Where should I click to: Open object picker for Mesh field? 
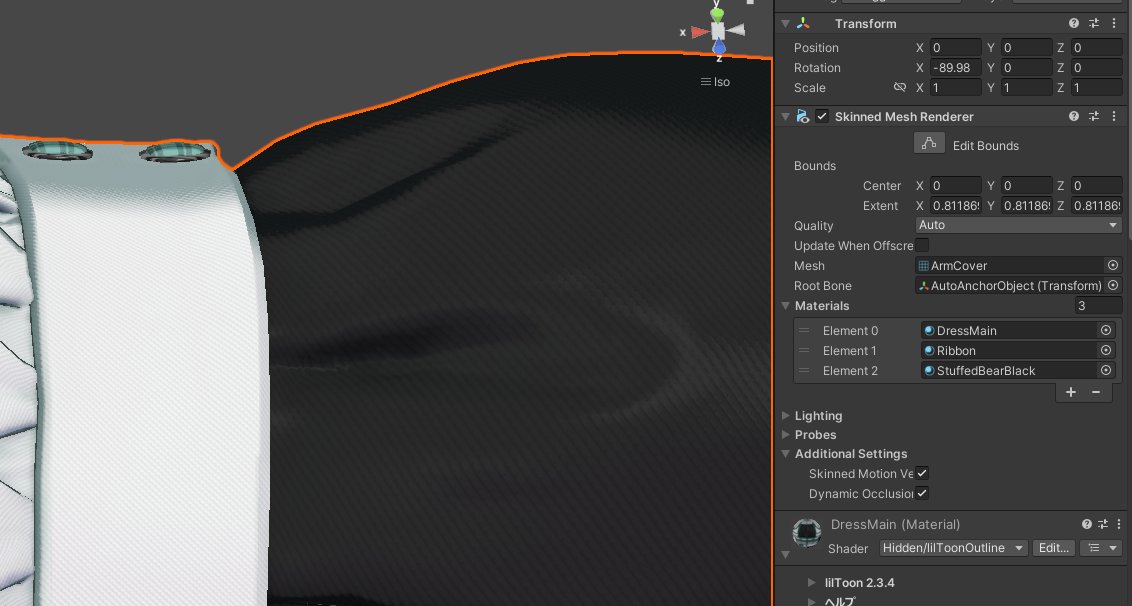point(1113,265)
